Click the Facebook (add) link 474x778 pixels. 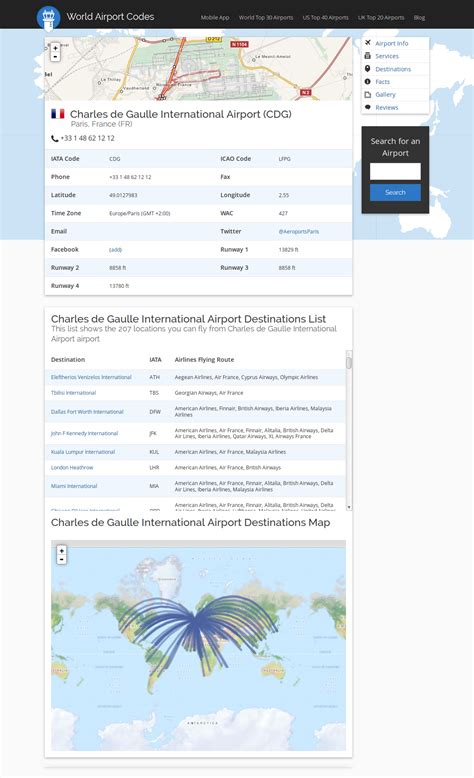coord(115,250)
